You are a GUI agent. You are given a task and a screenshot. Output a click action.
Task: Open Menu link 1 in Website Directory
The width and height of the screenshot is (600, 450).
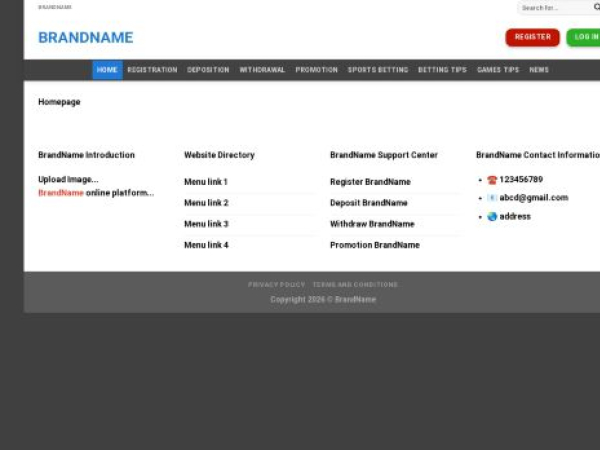(x=206, y=182)
